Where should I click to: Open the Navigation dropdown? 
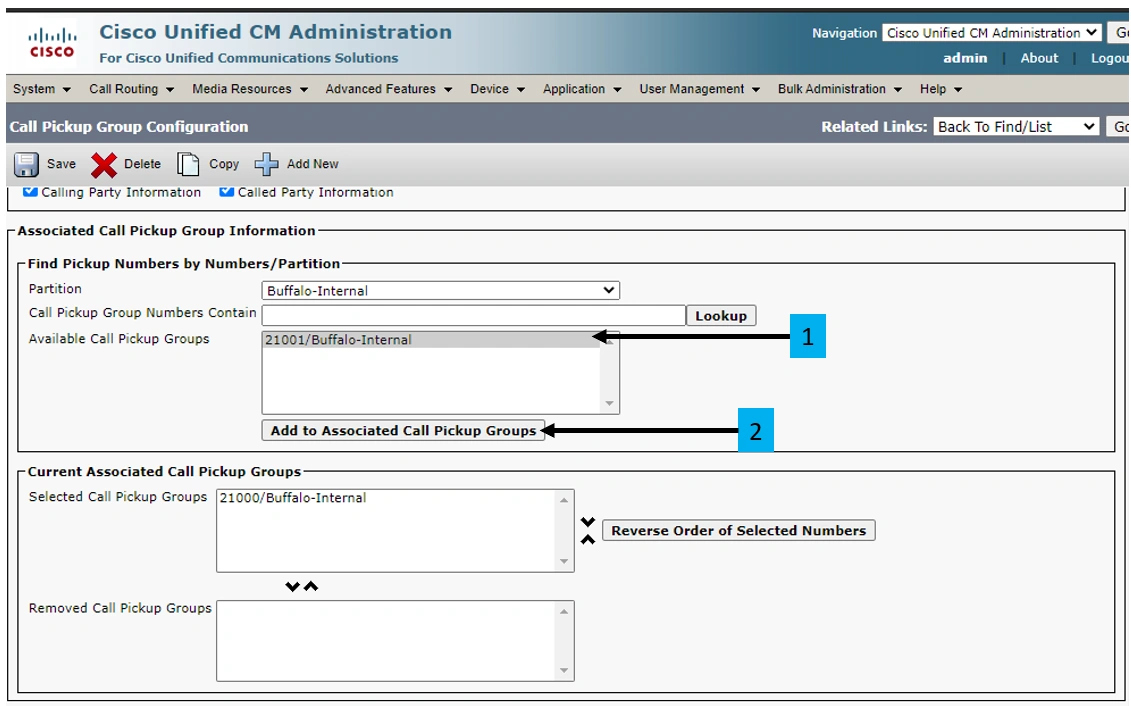[991, 33]
